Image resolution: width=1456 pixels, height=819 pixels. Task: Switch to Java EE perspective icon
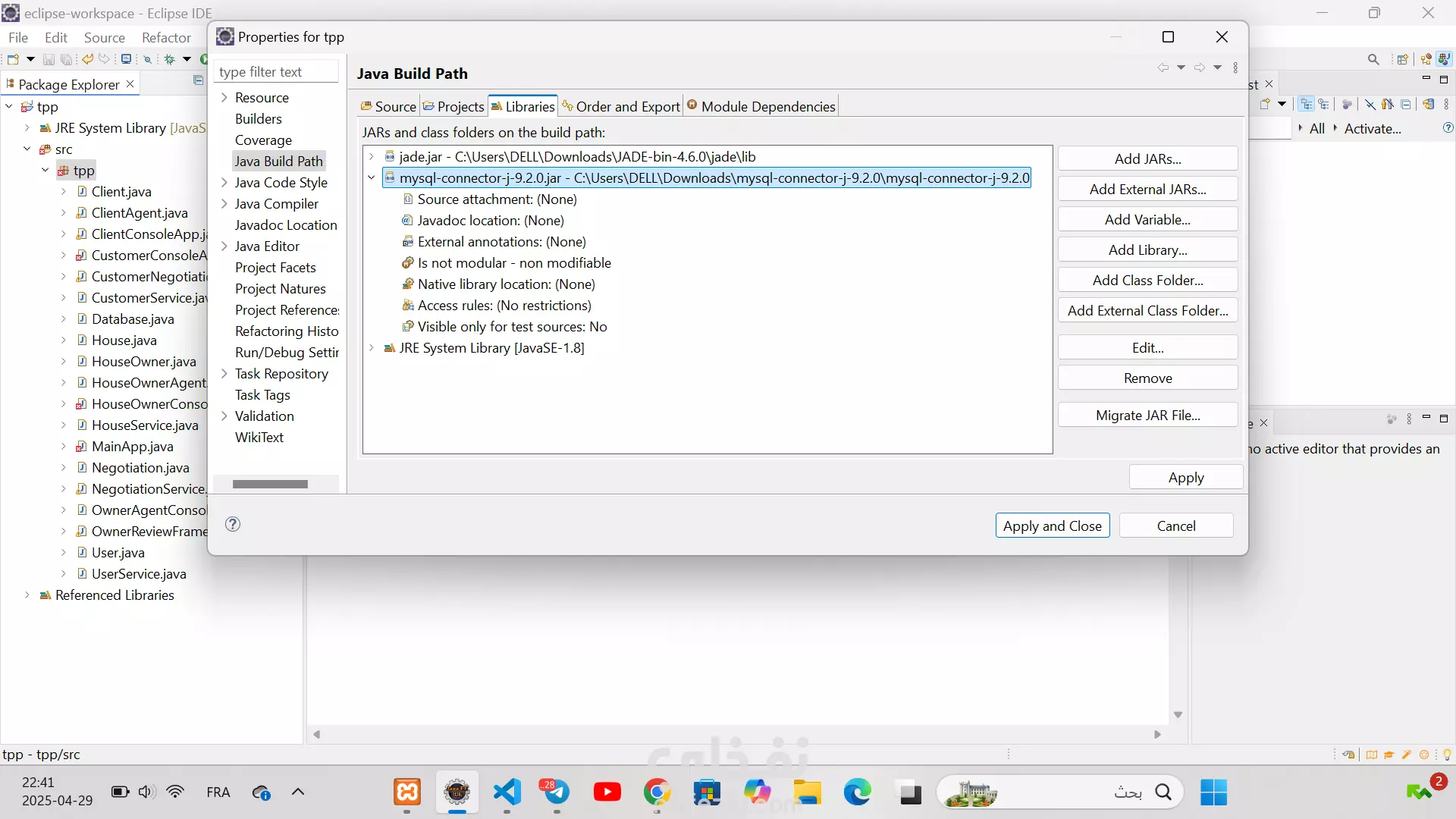point(1426,59)
